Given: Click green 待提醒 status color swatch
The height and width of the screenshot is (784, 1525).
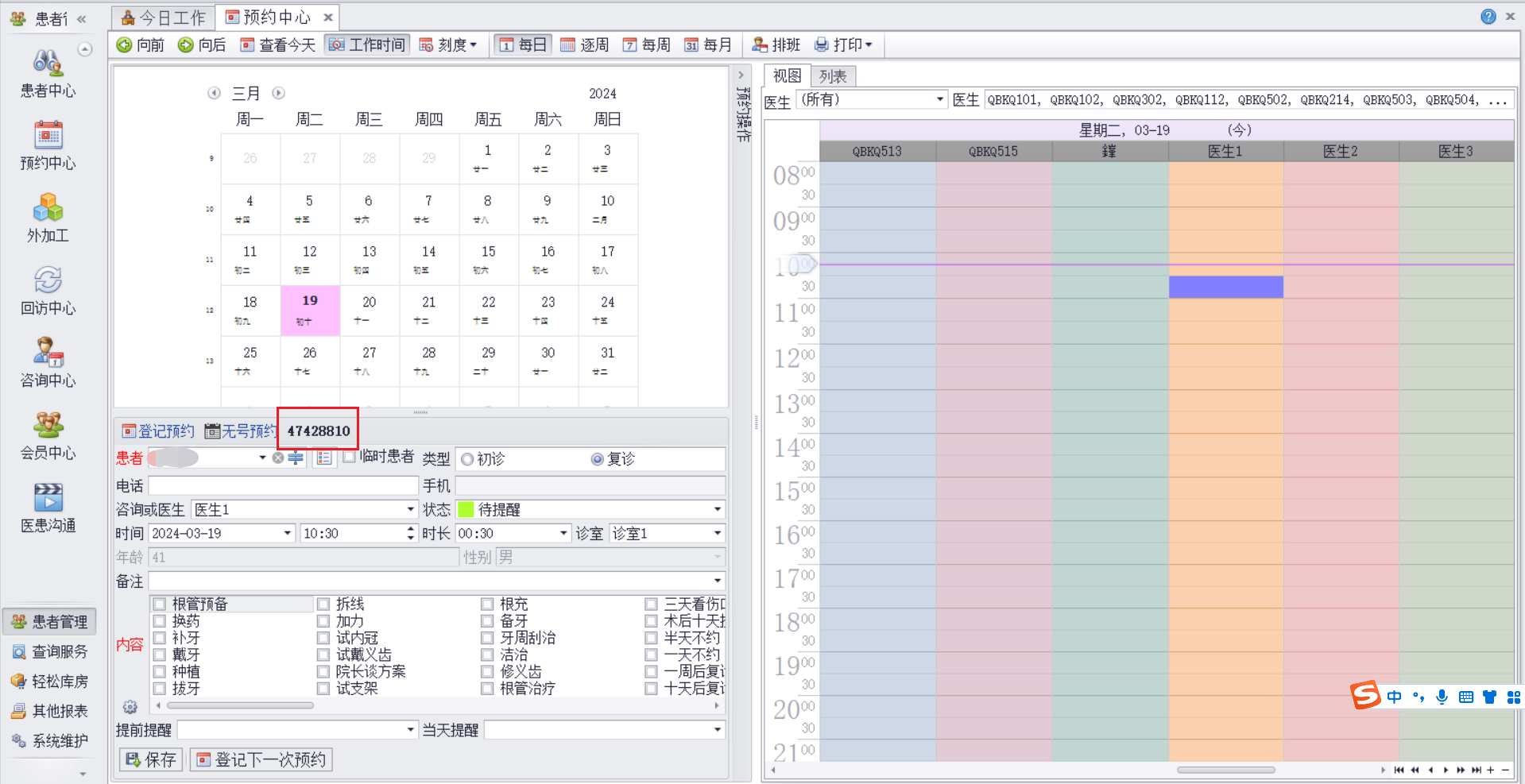Looking at the screenshot, I should pyautogui.click(x=466, y=509).
